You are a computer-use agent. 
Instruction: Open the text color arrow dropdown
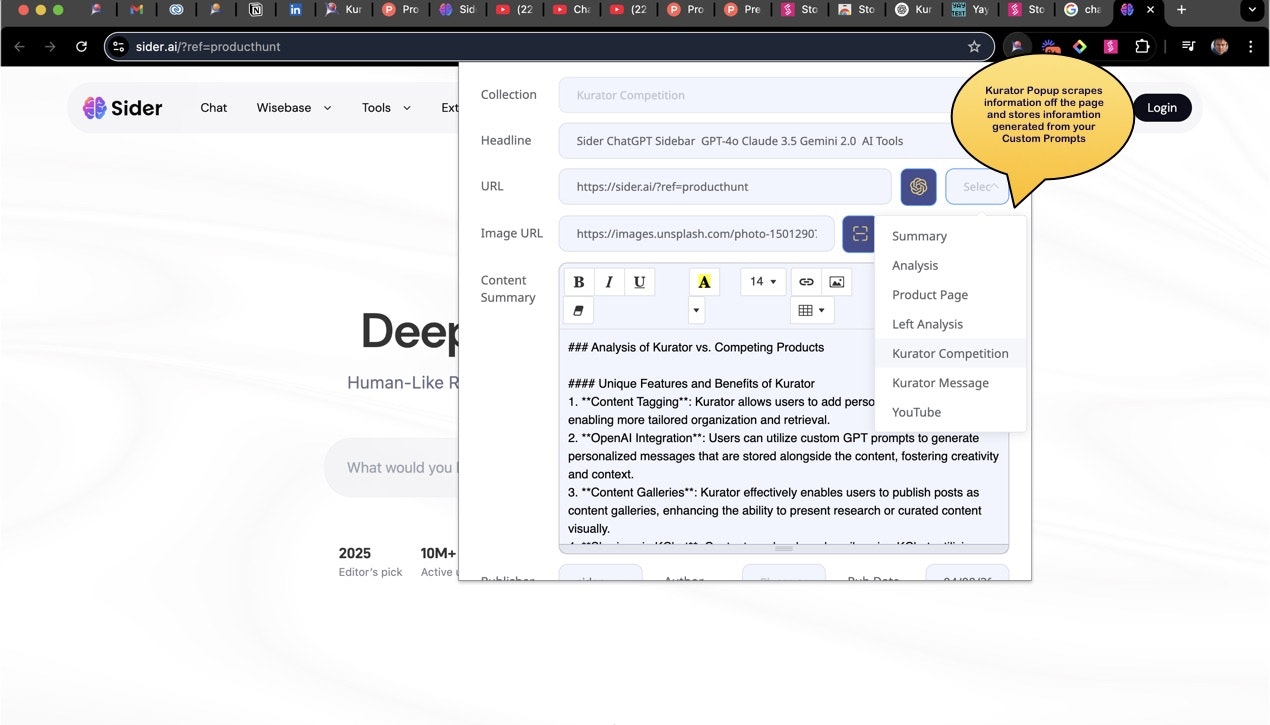[x=697, y=311]
